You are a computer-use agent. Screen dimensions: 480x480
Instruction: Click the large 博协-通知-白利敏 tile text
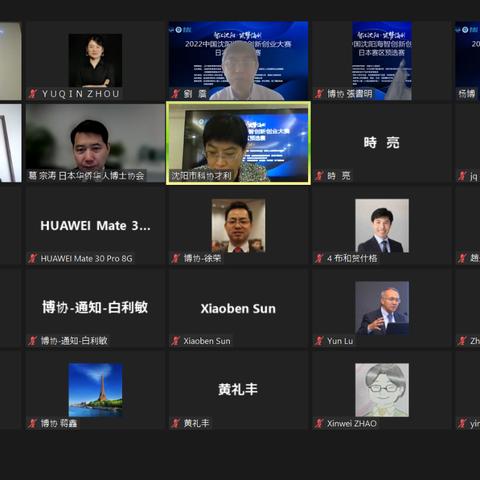[x=95, y=307]
